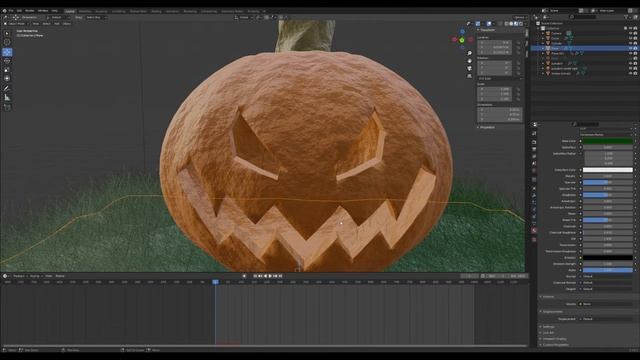The image size is (640, 360).
Task: Jump to timeline end frame button
Action: (x=280, y=276)
